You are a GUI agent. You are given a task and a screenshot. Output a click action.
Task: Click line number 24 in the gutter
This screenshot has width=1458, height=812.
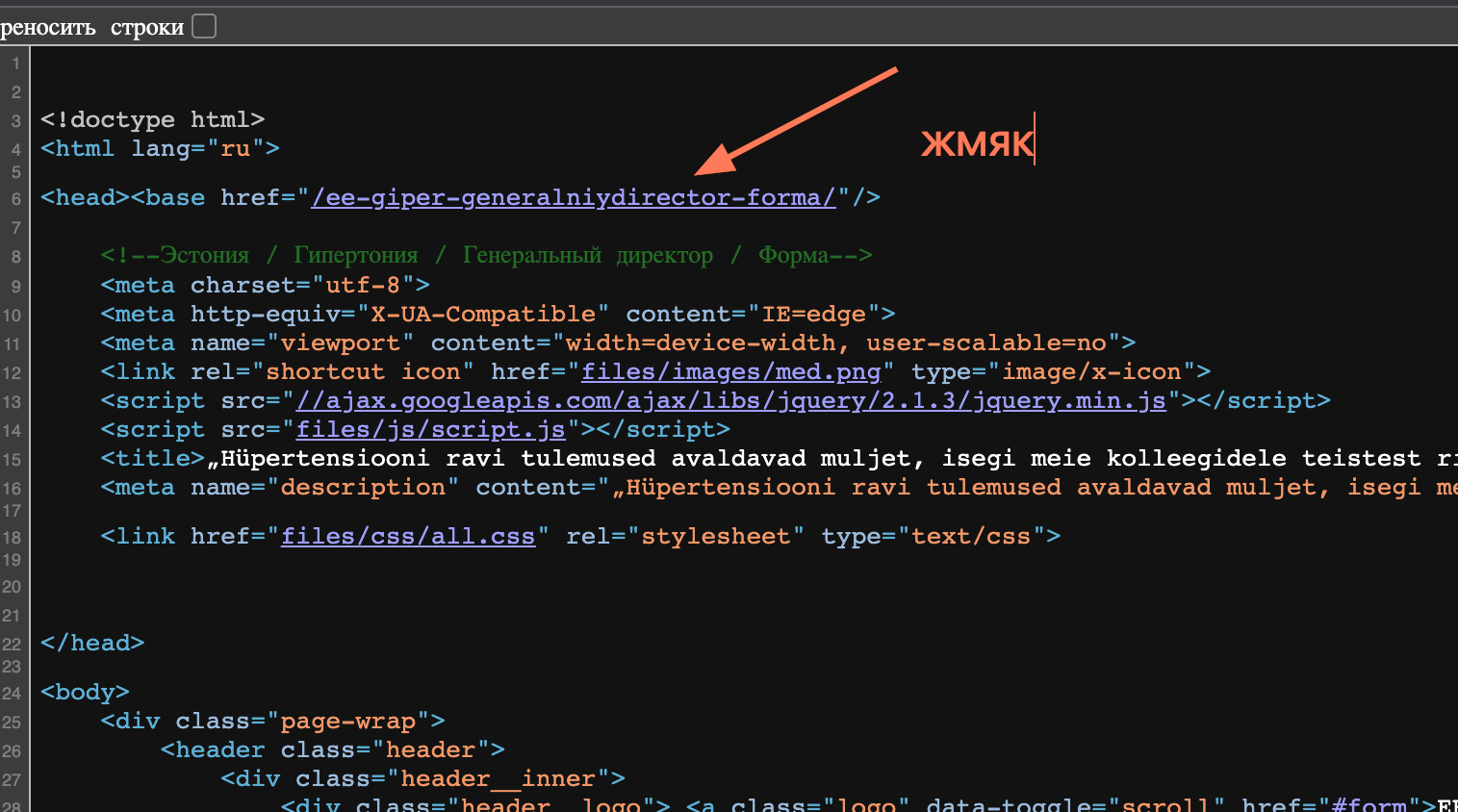point(12,694)
